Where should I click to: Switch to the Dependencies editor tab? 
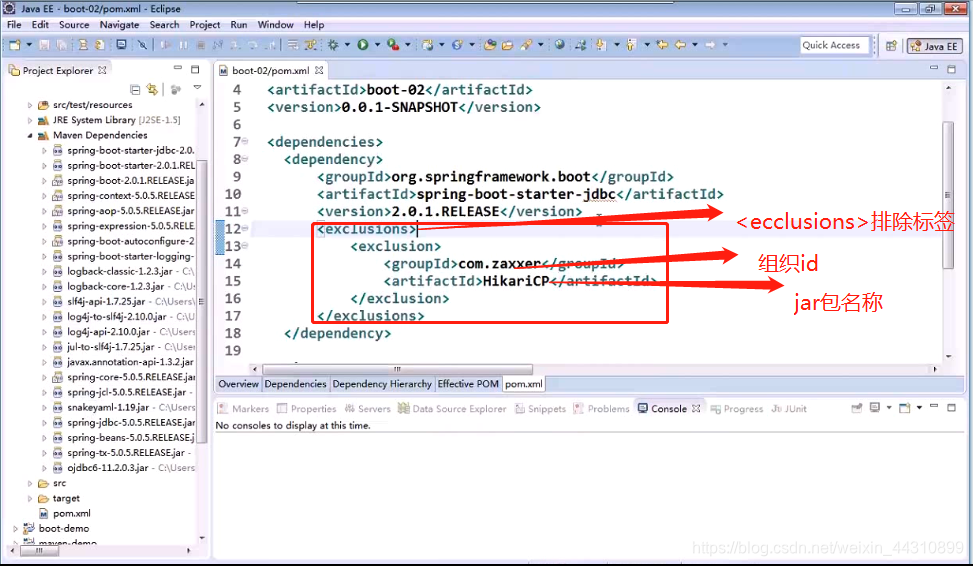[x=295, y=384]
